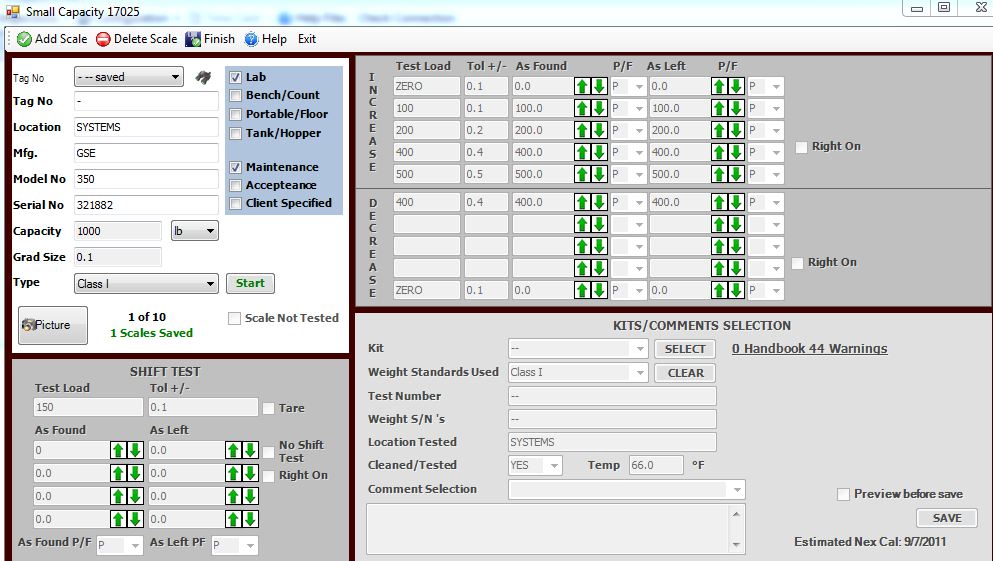The image size is (993, 561).
Task: Check Right On in the Increase section
Action: (x=802, y=147)
